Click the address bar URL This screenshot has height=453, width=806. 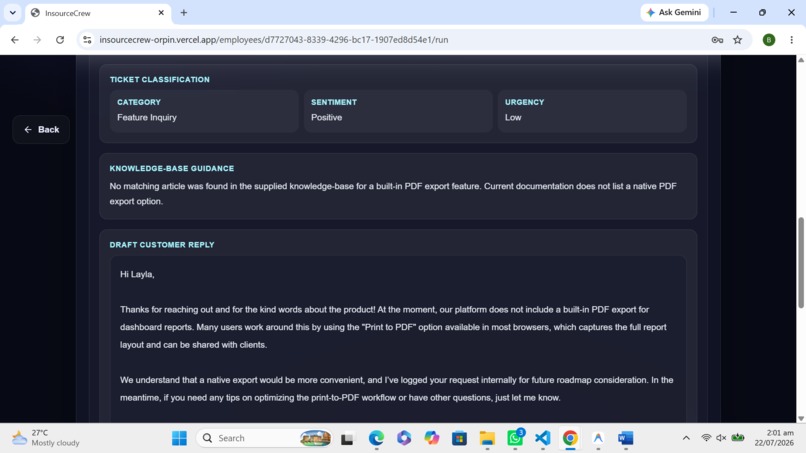pos(273,40)
